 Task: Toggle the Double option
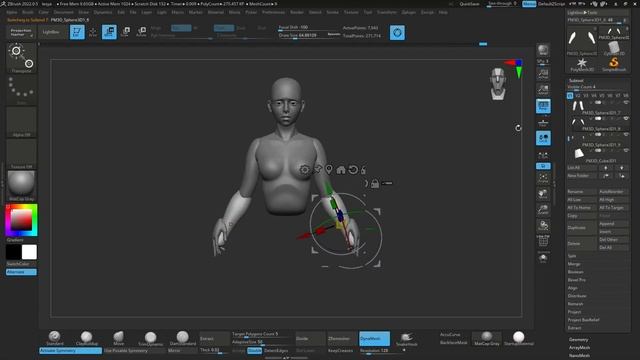[254, 351]
